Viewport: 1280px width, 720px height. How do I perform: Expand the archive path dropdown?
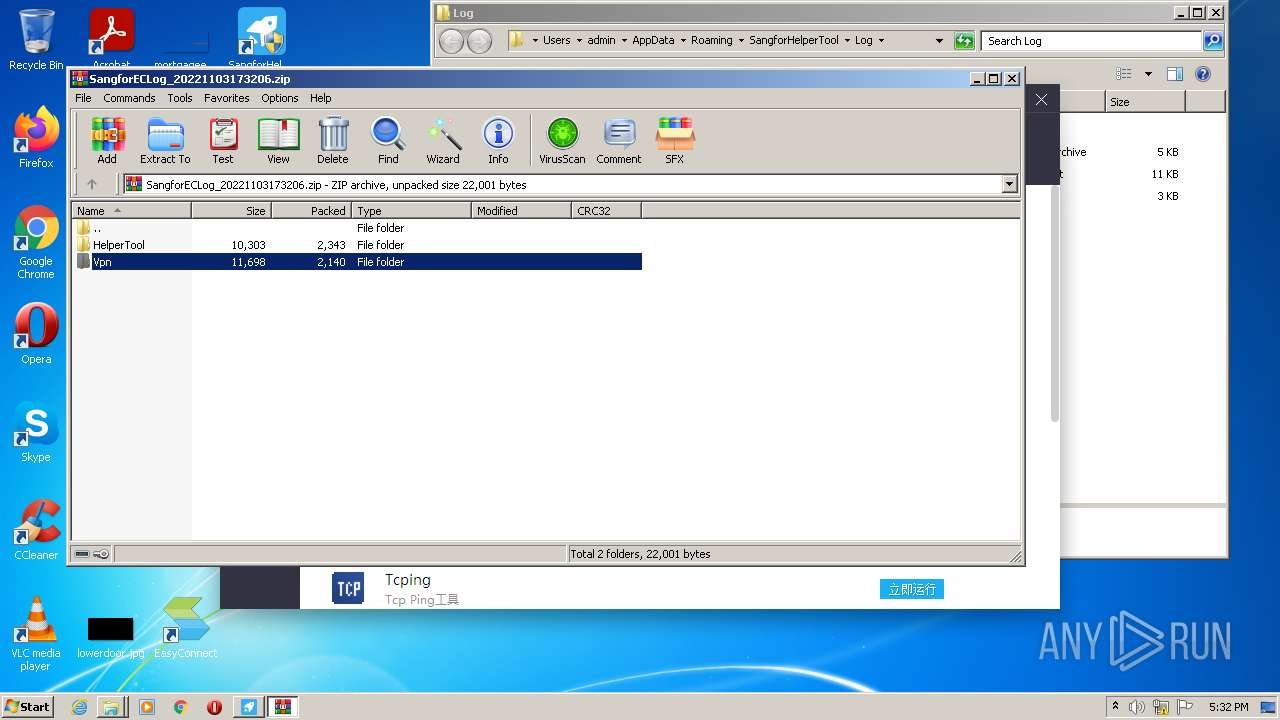(1009, 184)
